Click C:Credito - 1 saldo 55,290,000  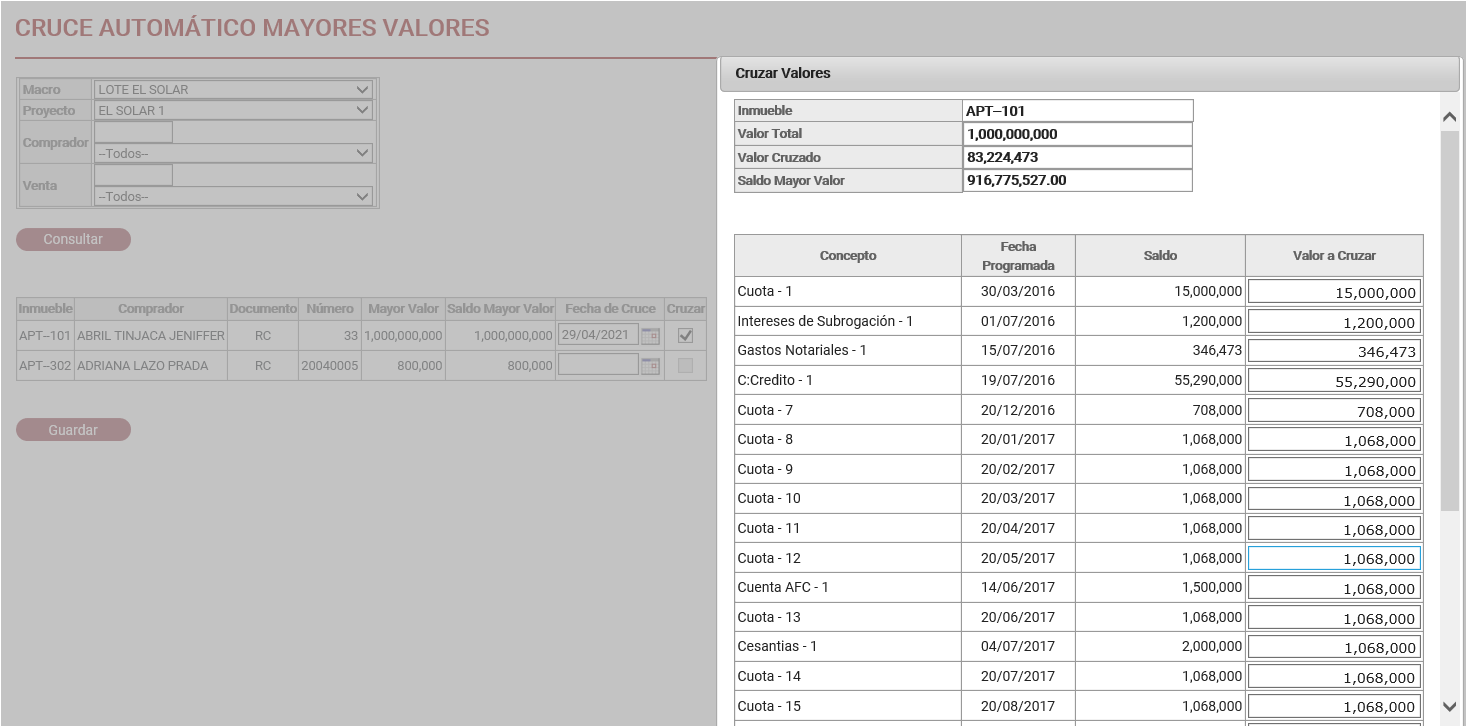pyautogui.click(x=1160, y=380)
